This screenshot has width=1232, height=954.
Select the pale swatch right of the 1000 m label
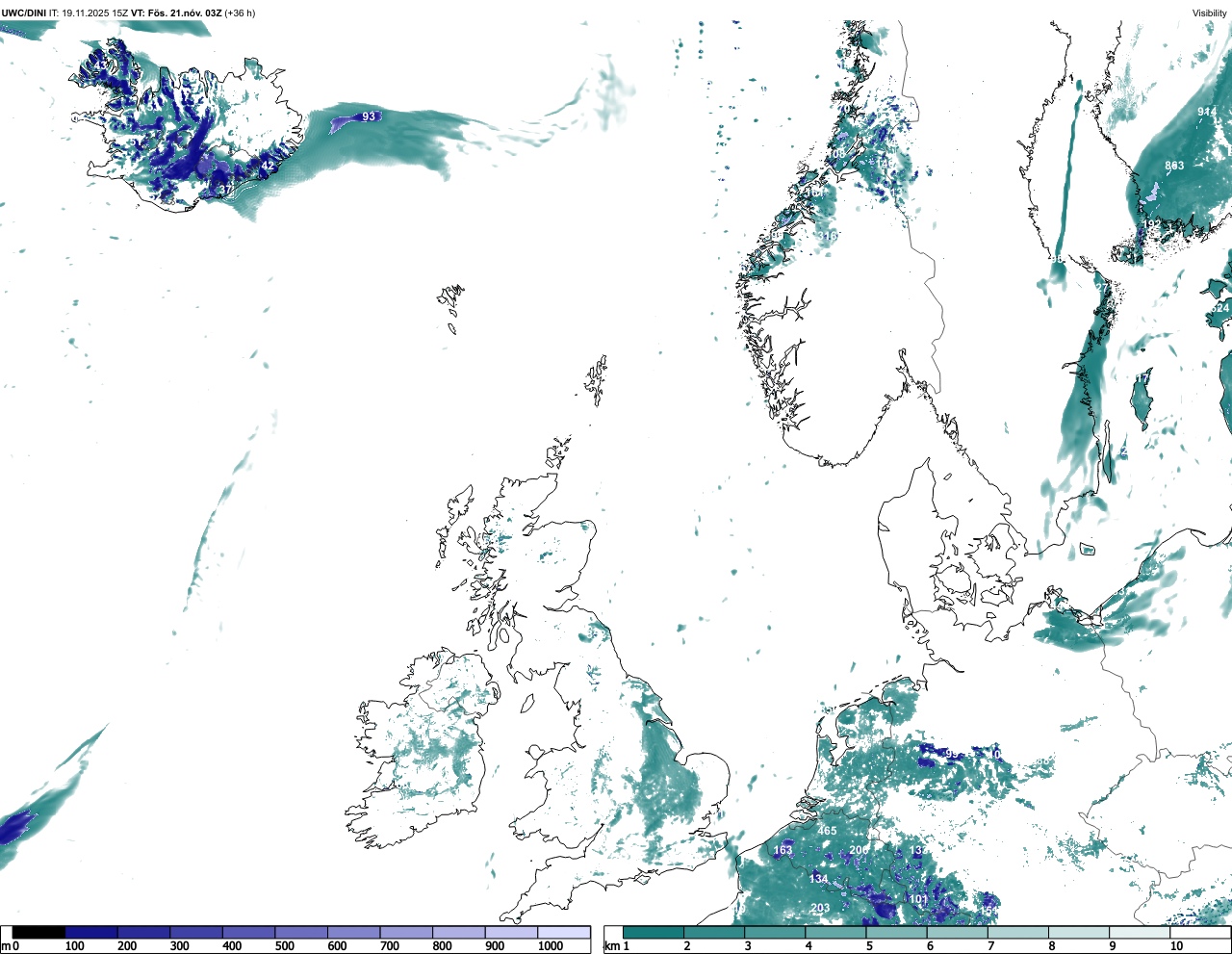pos(563,932)
